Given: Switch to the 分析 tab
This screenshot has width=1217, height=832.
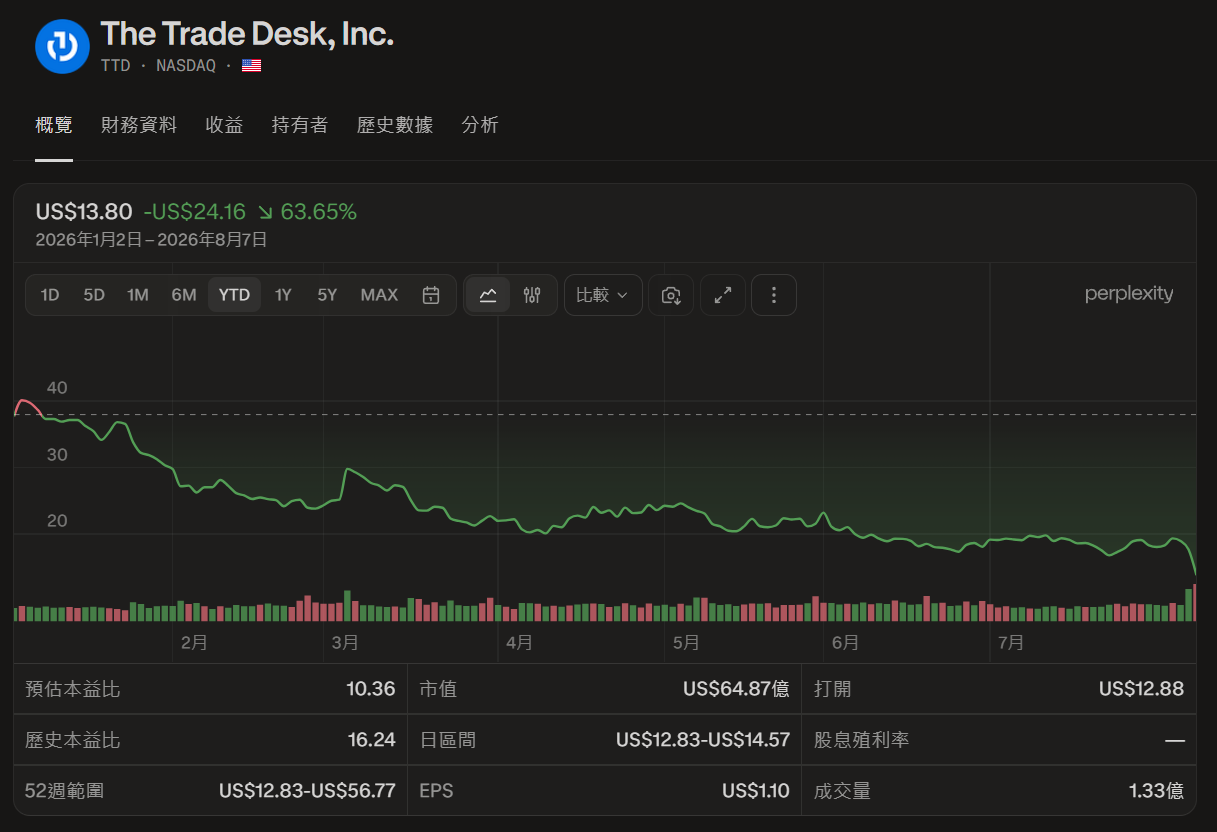Looking at the screenshot, I should pos(480,125).
